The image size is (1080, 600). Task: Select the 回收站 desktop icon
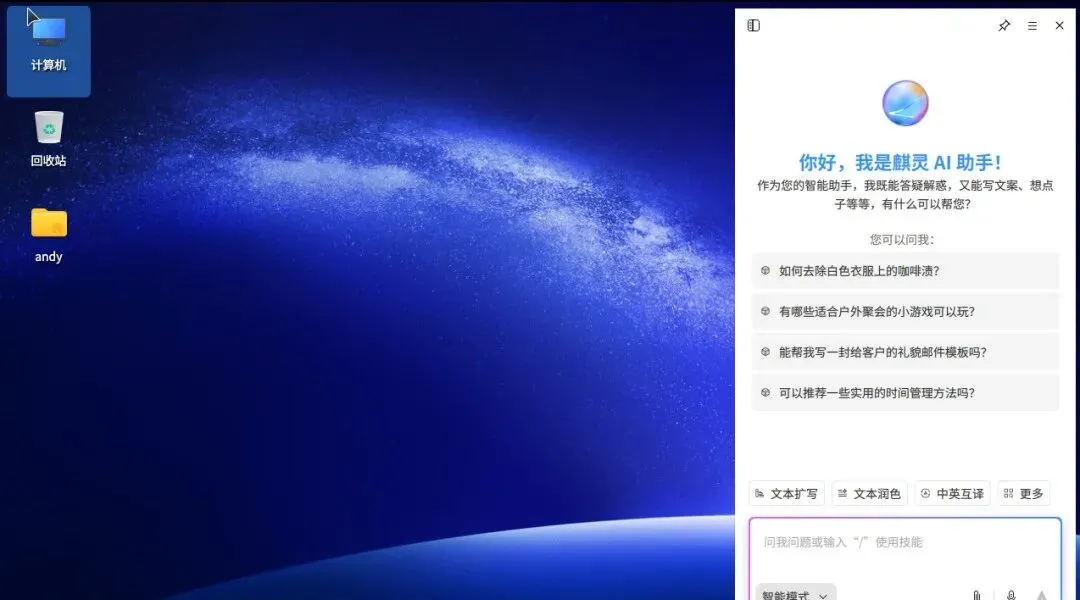point(48,139)
